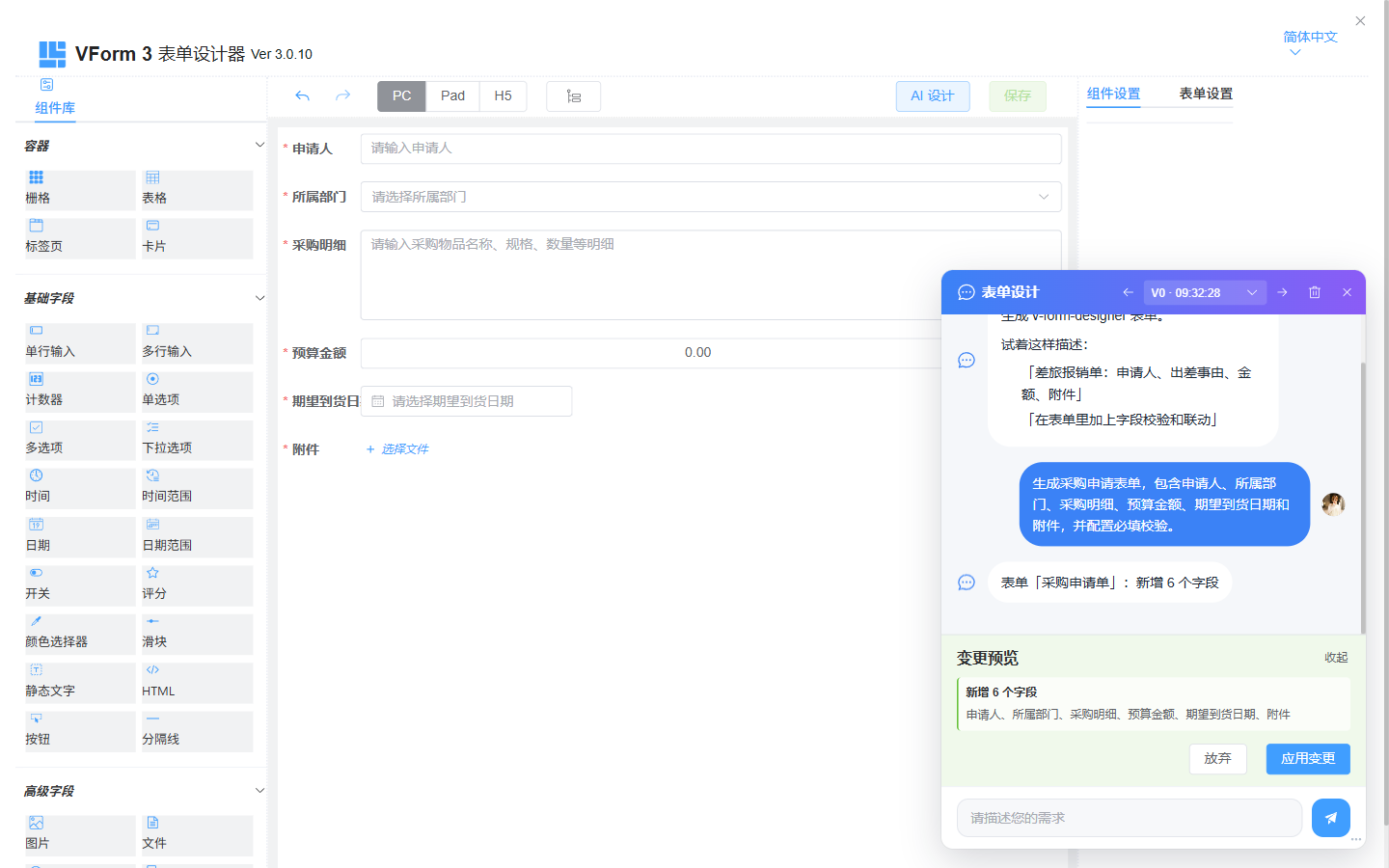Open the V0 · 09:32:28 version dropdown
The height and width of the screenshot is (868, 1389).
[x=1204, y=292]
